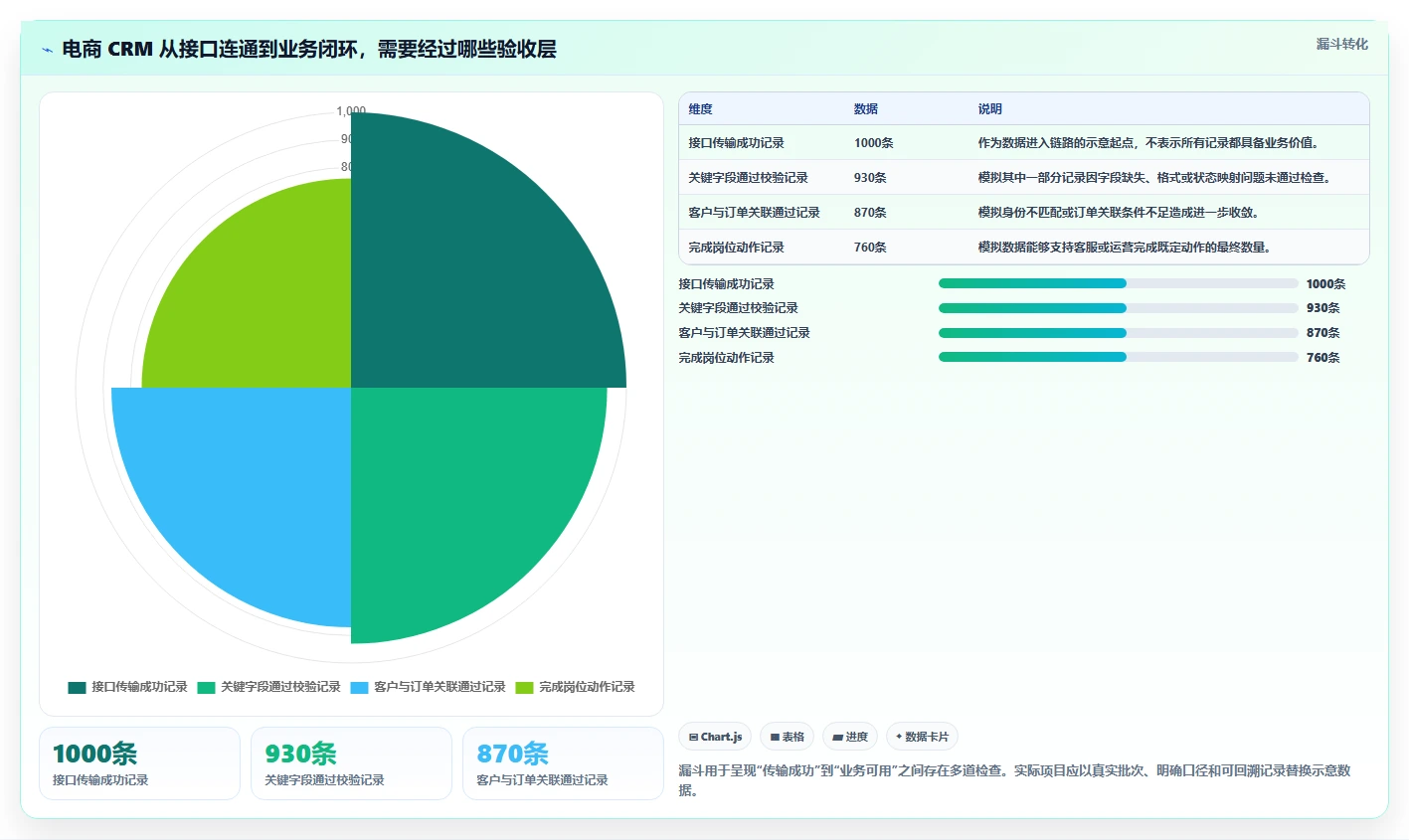Click the description starting 模拟身份不匹配
1409x840 pixels.
[1121, 213]
